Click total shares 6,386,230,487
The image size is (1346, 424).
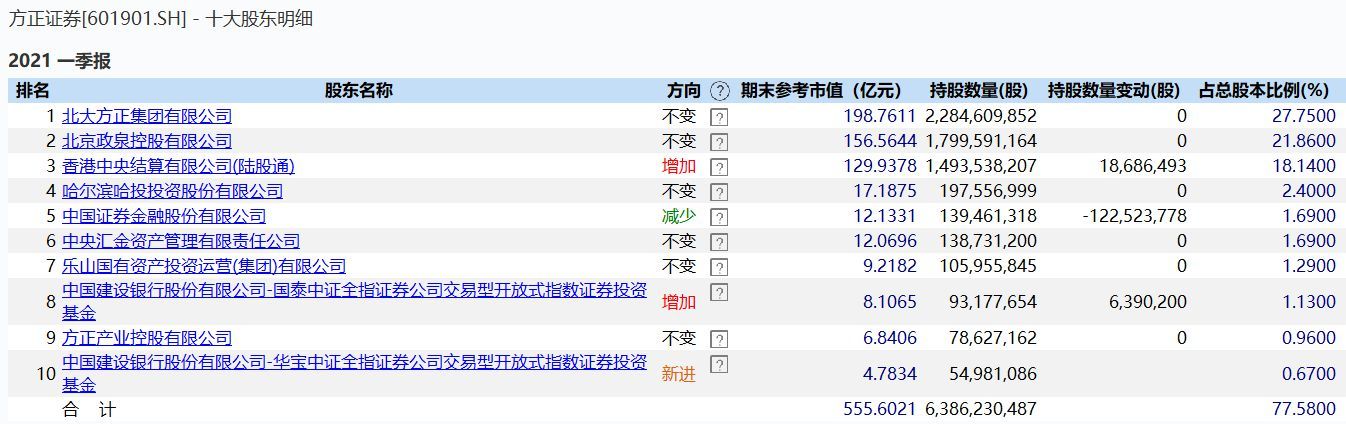(981, 409)
